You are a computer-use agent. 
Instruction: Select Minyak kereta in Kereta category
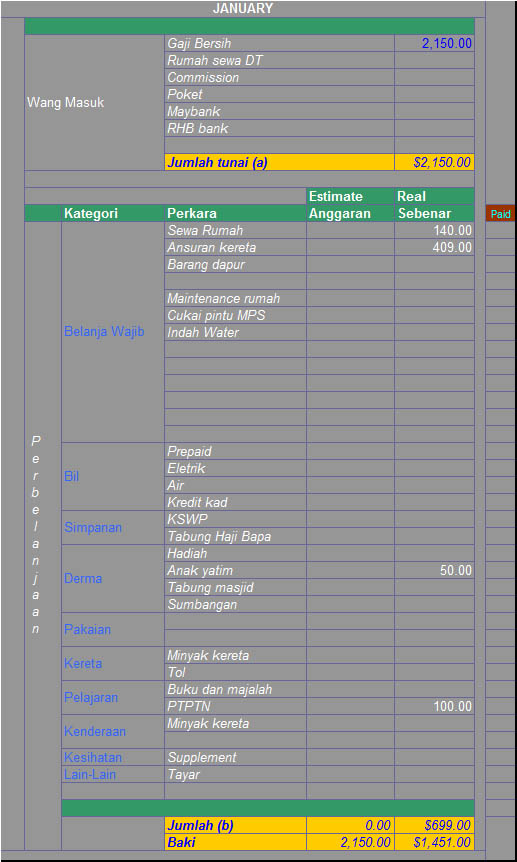[x=235, y=656]
